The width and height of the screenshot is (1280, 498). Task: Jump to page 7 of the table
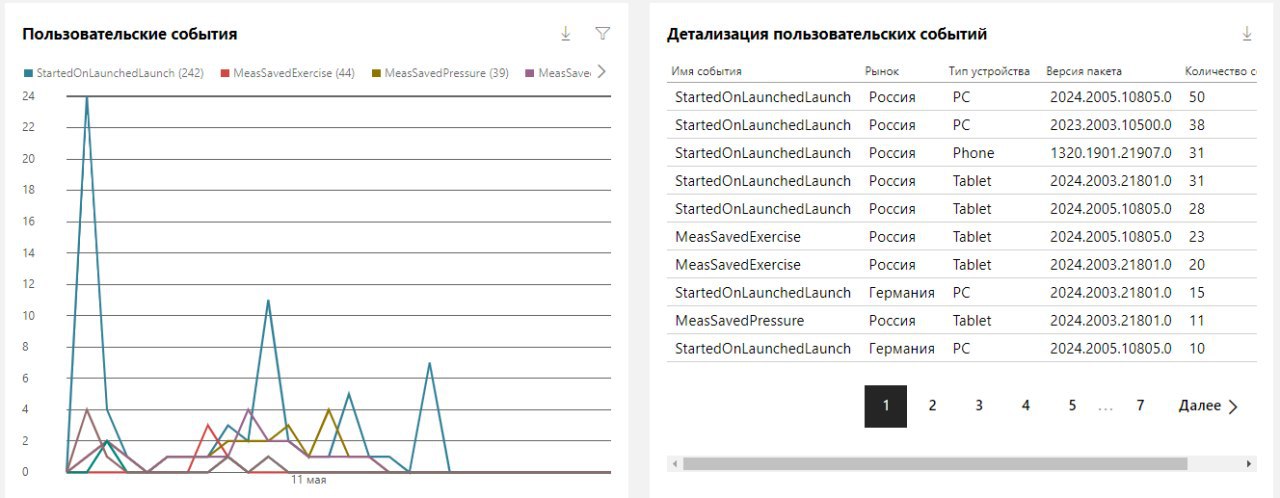[1140, 406]
